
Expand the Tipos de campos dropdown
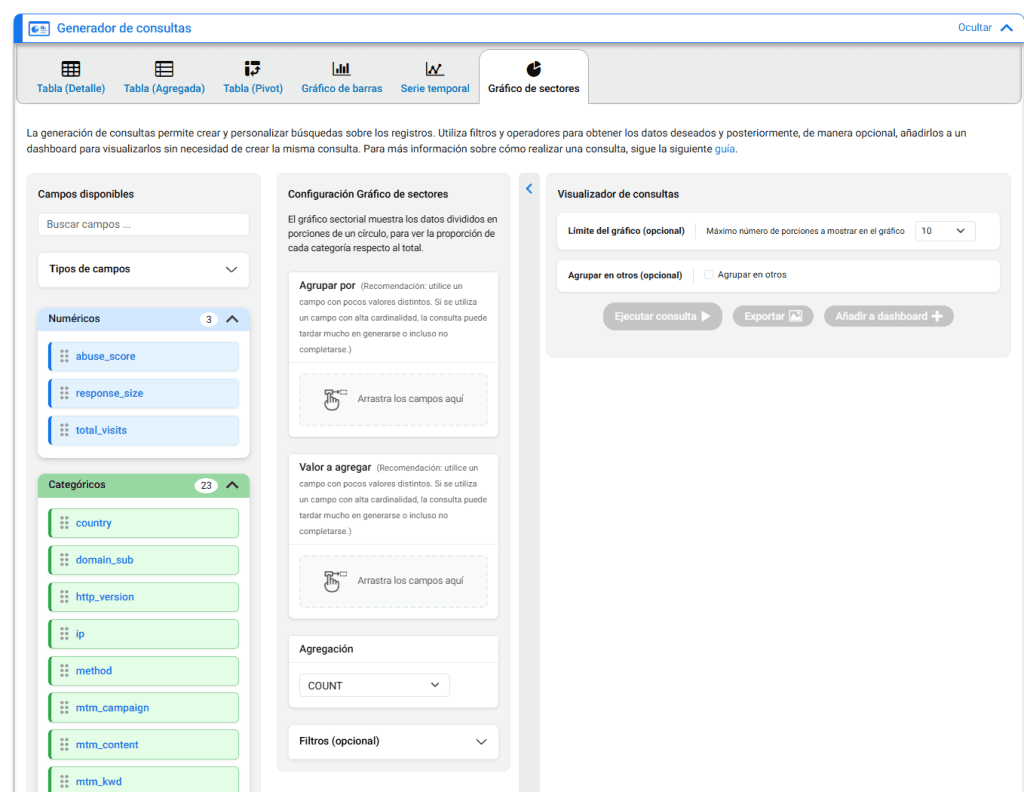(144, 269)
